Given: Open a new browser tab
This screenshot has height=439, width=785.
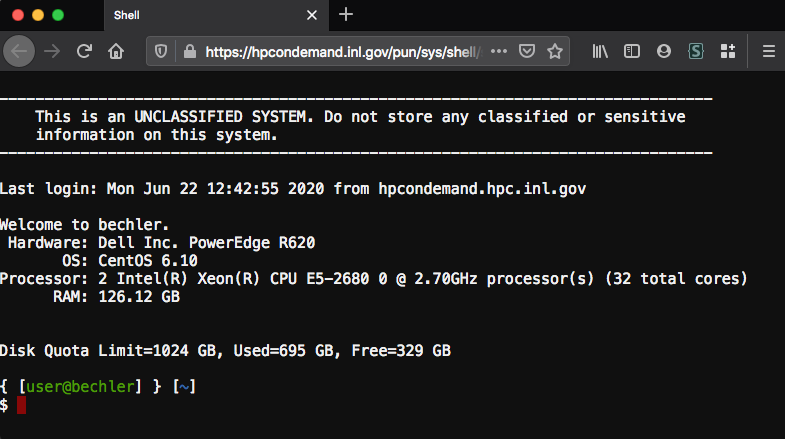Looking at the screenshot, I should pyautogui.click(x=346, y=15).
